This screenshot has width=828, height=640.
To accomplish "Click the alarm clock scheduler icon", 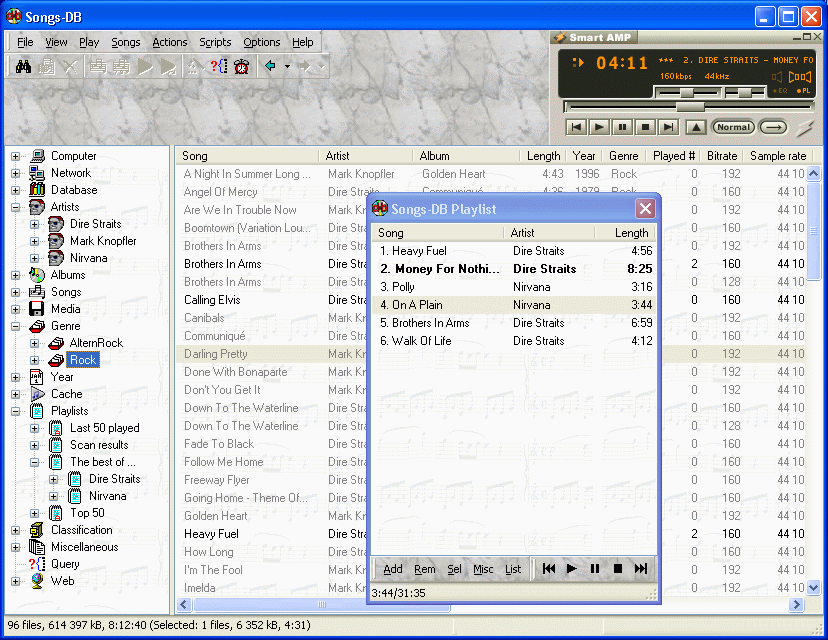I will click(x=242, y=67).
